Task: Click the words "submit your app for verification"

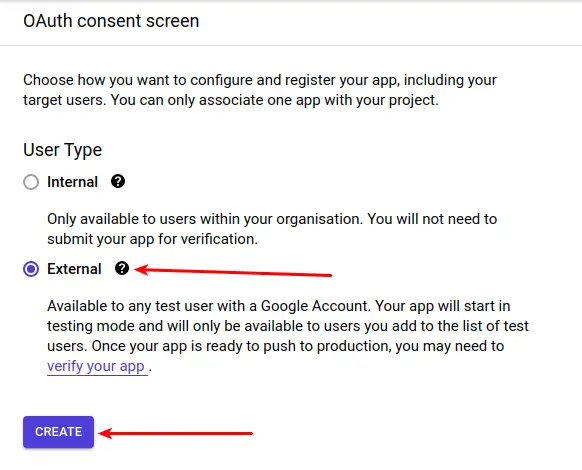Action: (x=152, y=239)
